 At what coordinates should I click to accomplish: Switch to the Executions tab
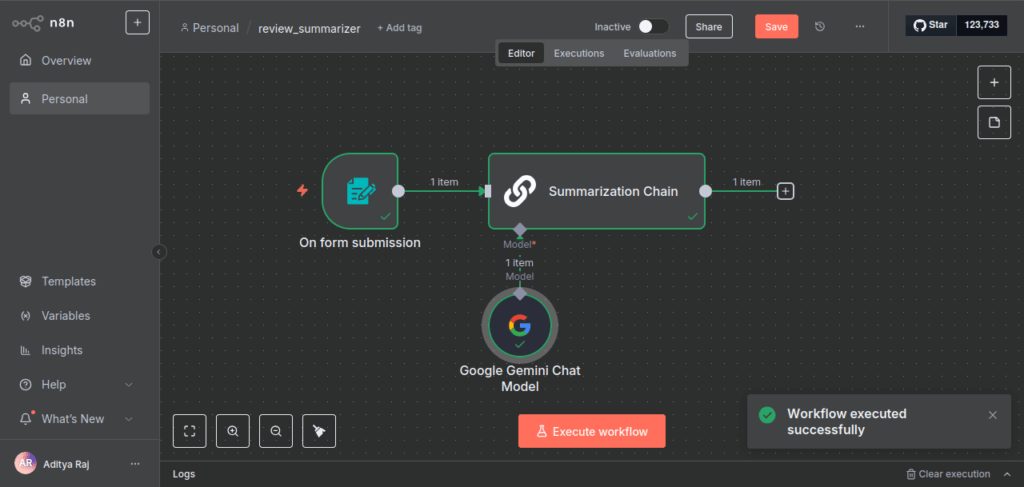pyautogui.click(x=579, y=53)
